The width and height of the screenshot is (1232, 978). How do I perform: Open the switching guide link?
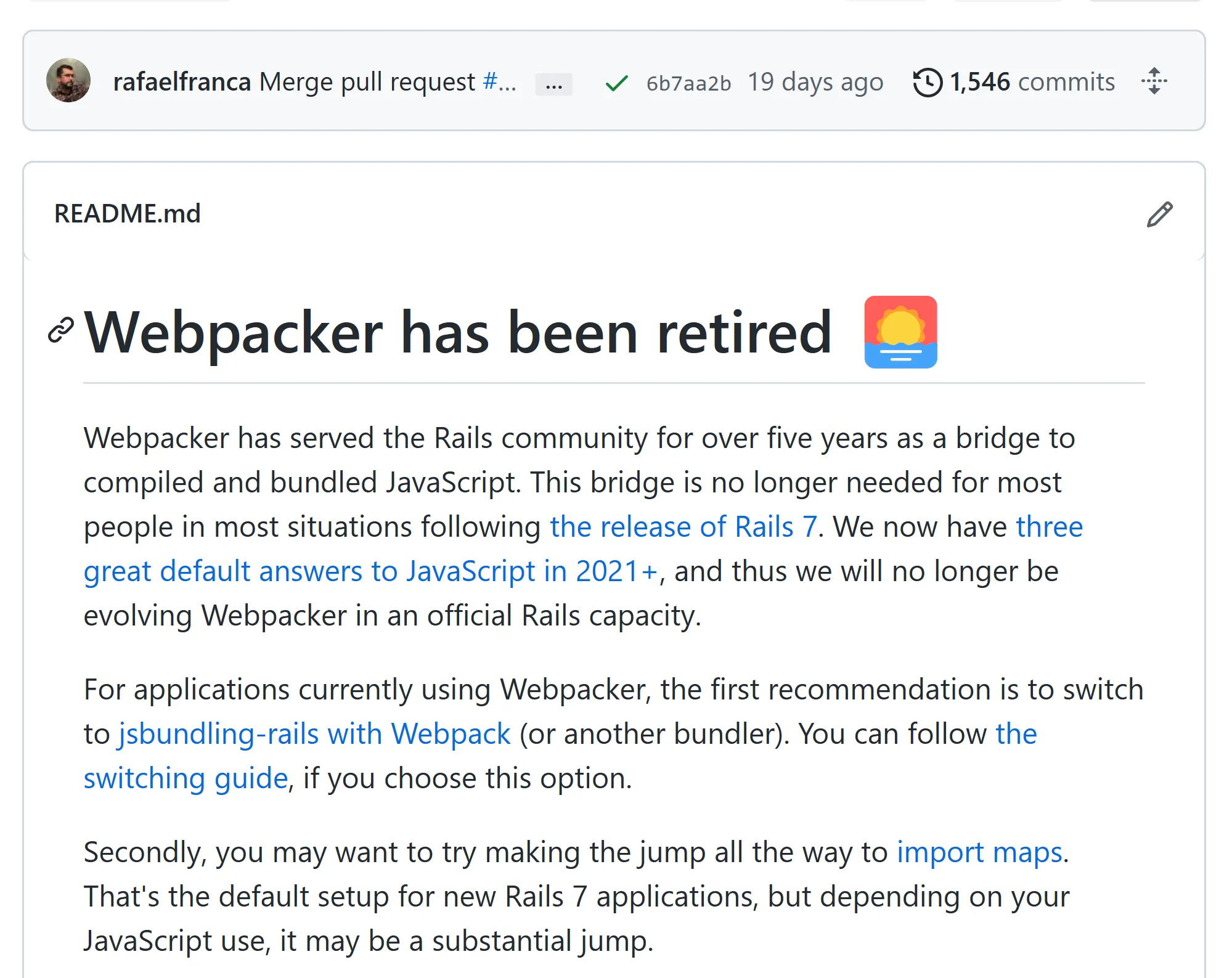pos(184,777)
